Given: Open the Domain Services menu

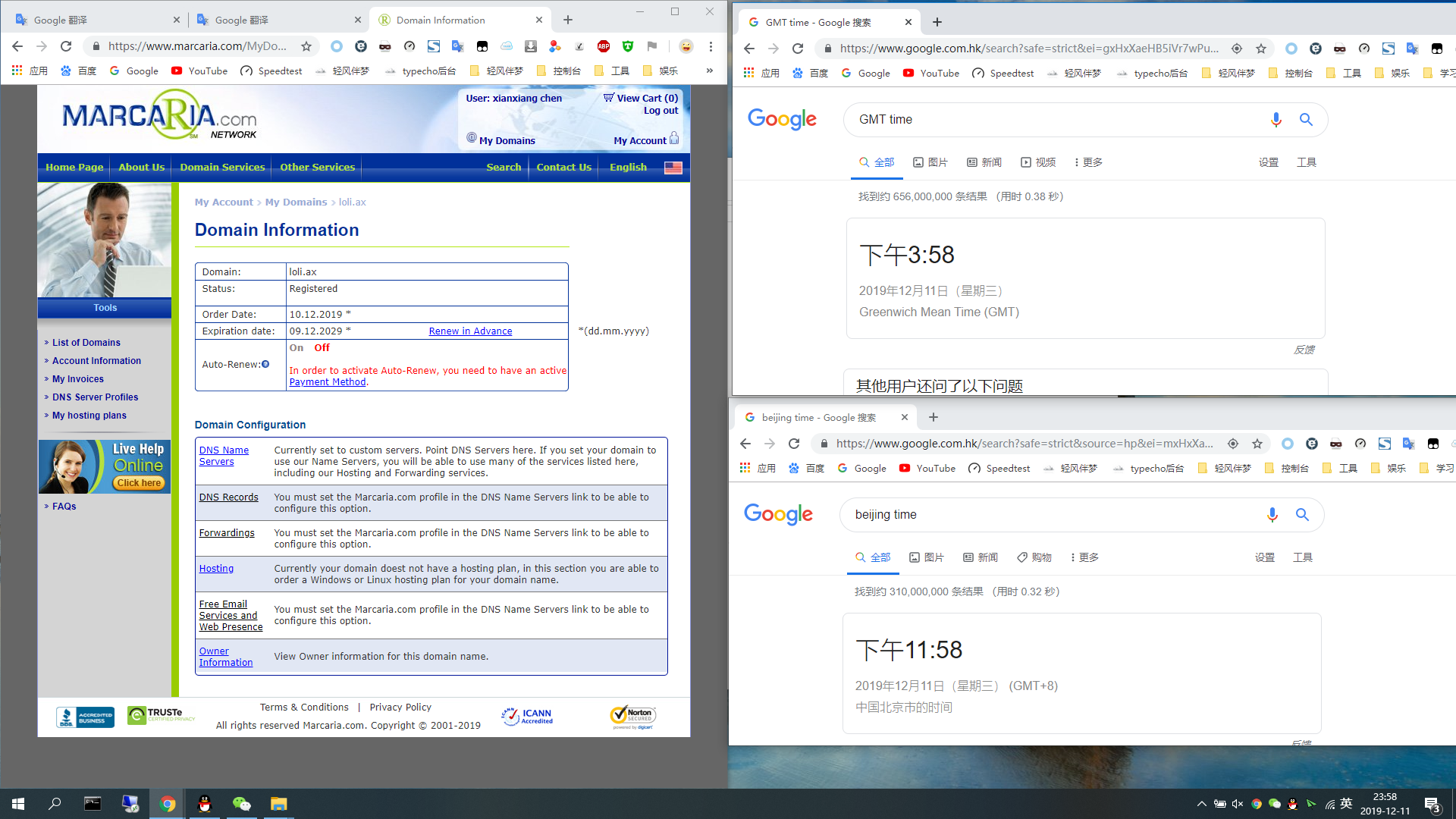Looking at the screenshot, I should pos(222,168).
